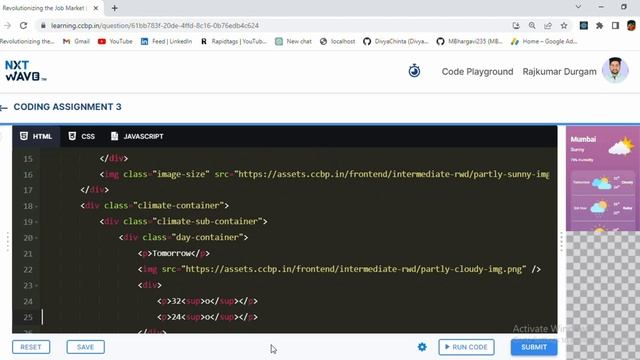Switch to the HTML editor tab
640x360 pixels.
36,136
